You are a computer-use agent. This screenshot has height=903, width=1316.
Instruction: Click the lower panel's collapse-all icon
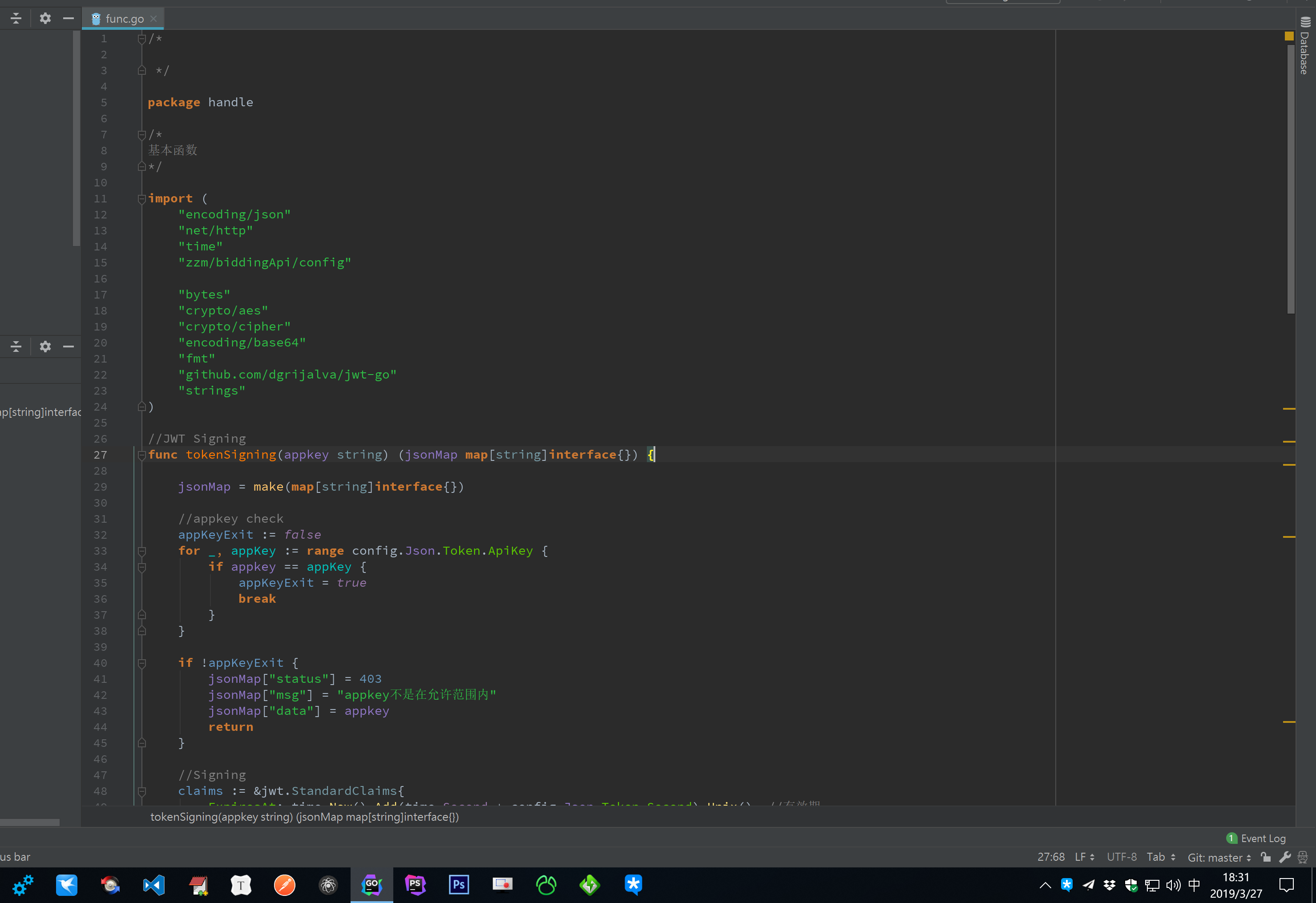click(16, 346)
